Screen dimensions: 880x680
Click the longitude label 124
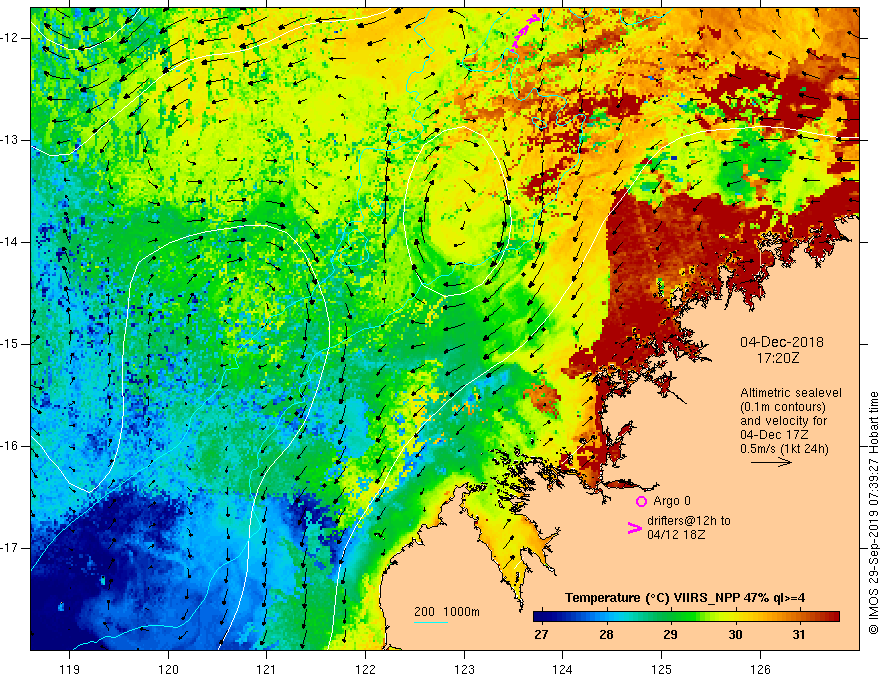[562, 669]
